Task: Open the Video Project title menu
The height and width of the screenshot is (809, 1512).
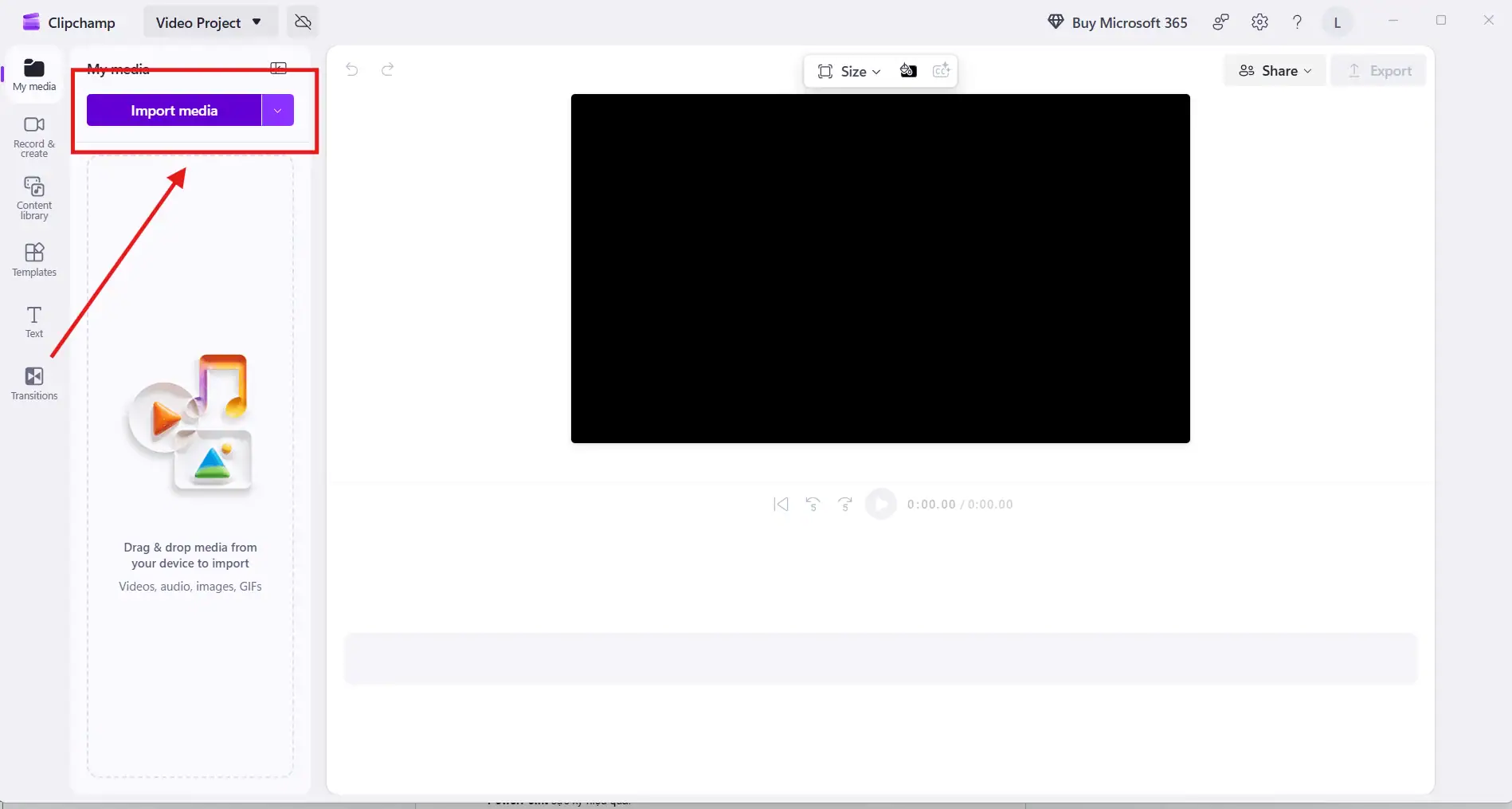Action: tap(210, 22)
